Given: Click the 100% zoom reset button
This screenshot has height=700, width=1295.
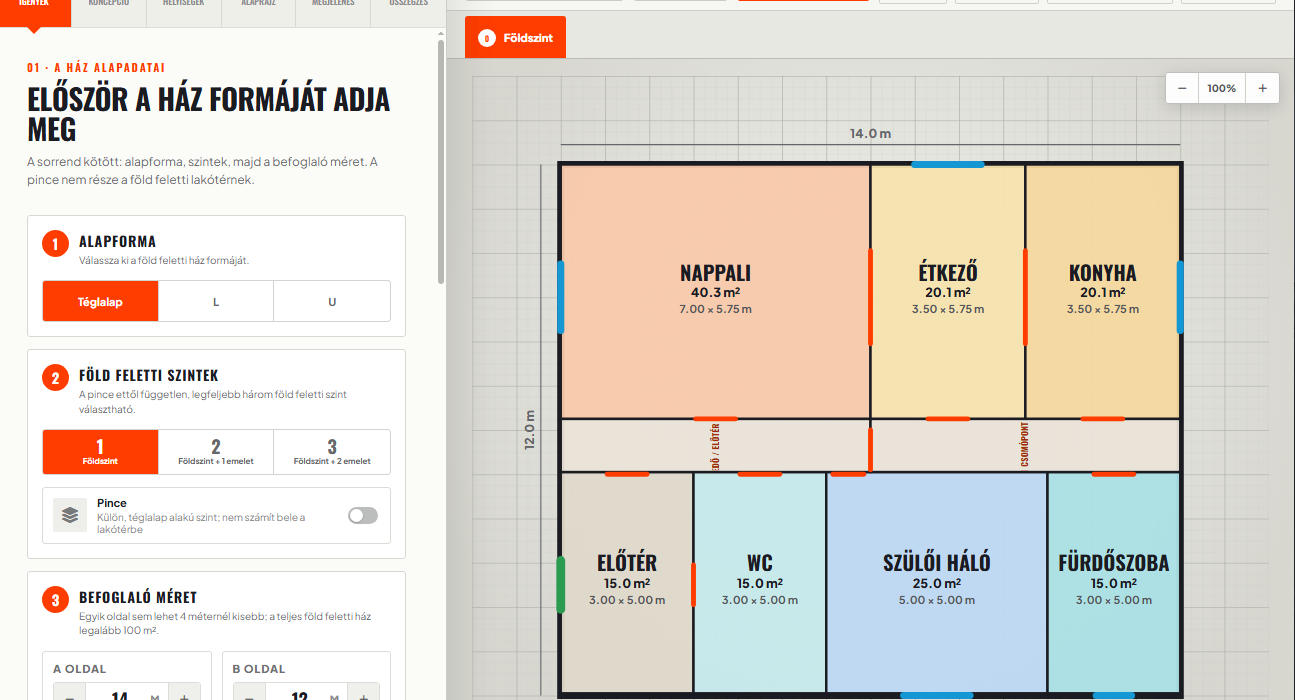Looking at the screenshot, I should click(x=1222, y=88).
